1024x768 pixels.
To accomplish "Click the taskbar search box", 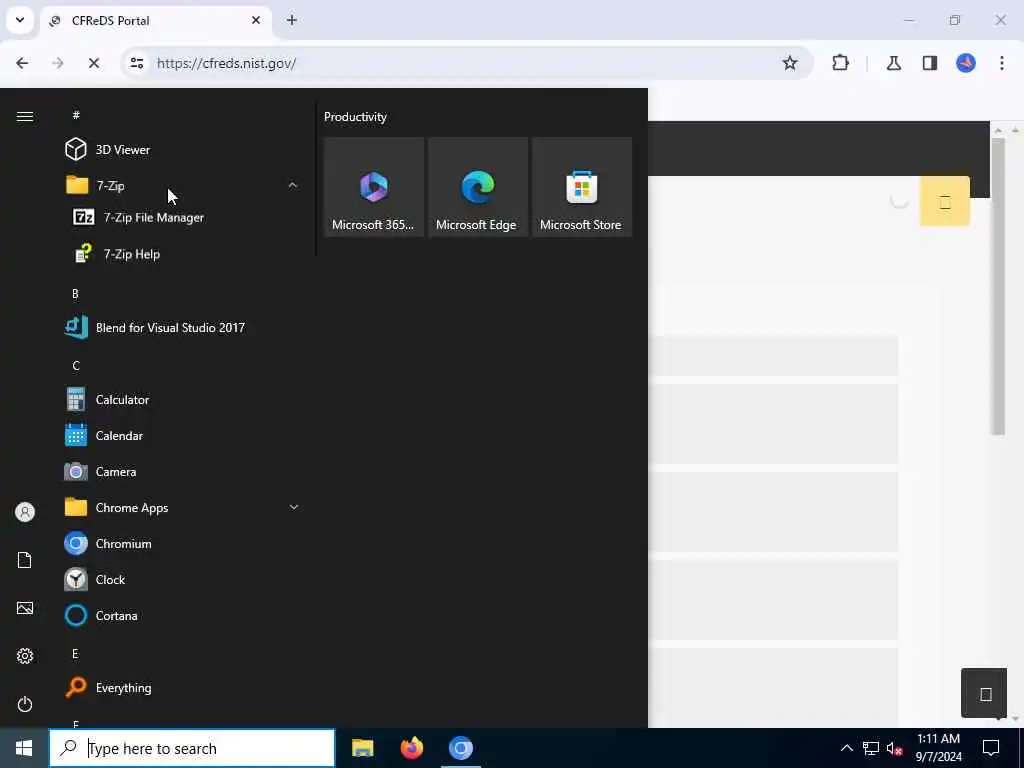I will click(192, 748).
